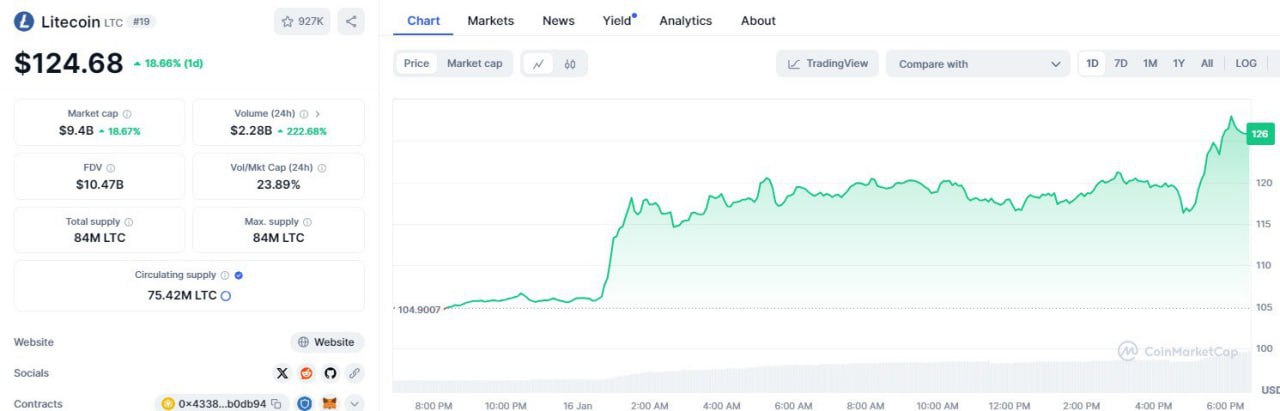Set chart range to 1Y
Screen dimensions: 1280x411
point(1179,63)
